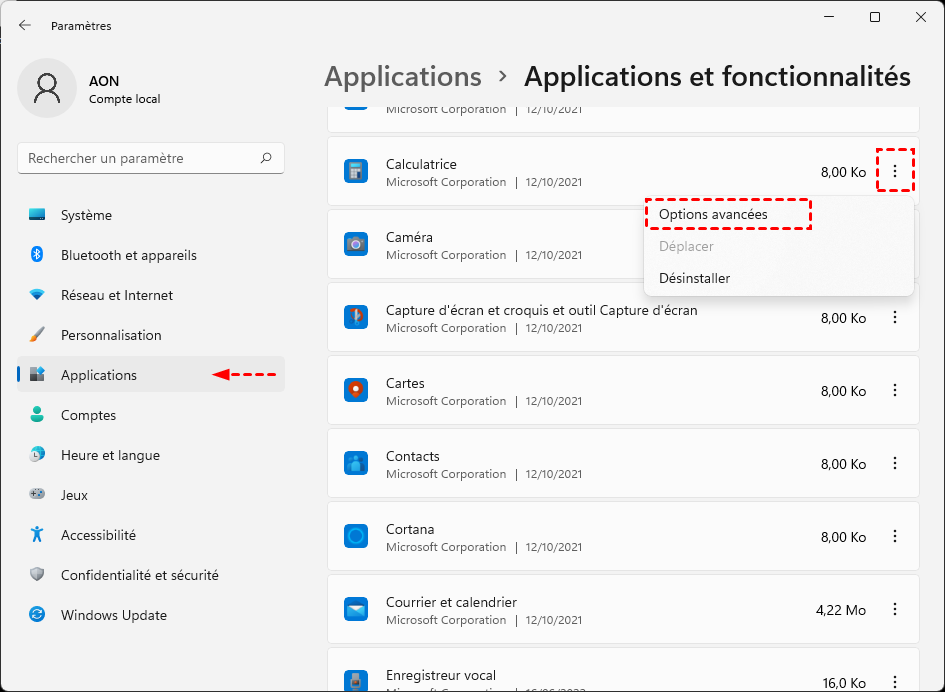Click the AON account profile picture
Image resolution: width=945 pixels, height=692 pixels.
point(47,88)
